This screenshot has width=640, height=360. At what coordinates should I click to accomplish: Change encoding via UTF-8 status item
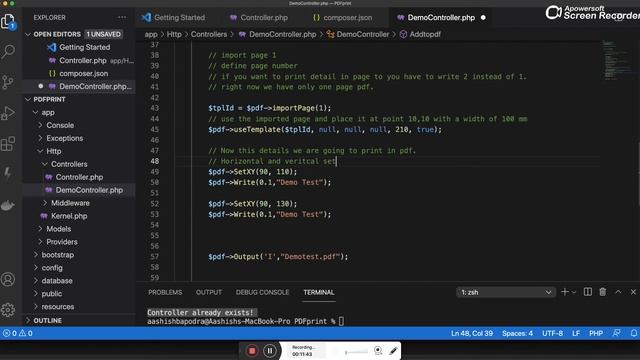coord(552,333)
